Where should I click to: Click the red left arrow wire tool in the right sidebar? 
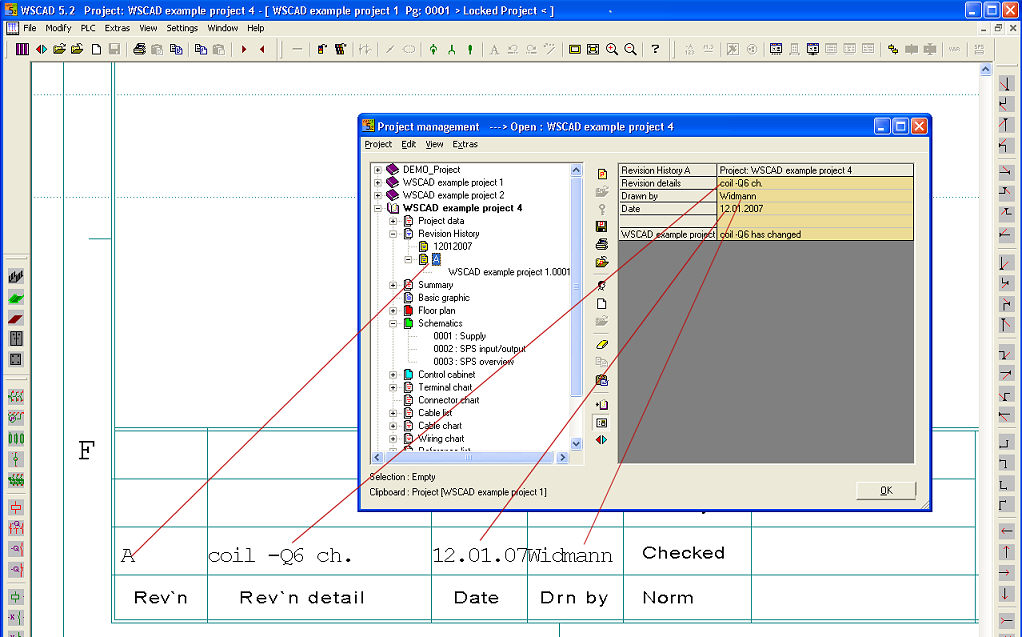point(1006,531)
